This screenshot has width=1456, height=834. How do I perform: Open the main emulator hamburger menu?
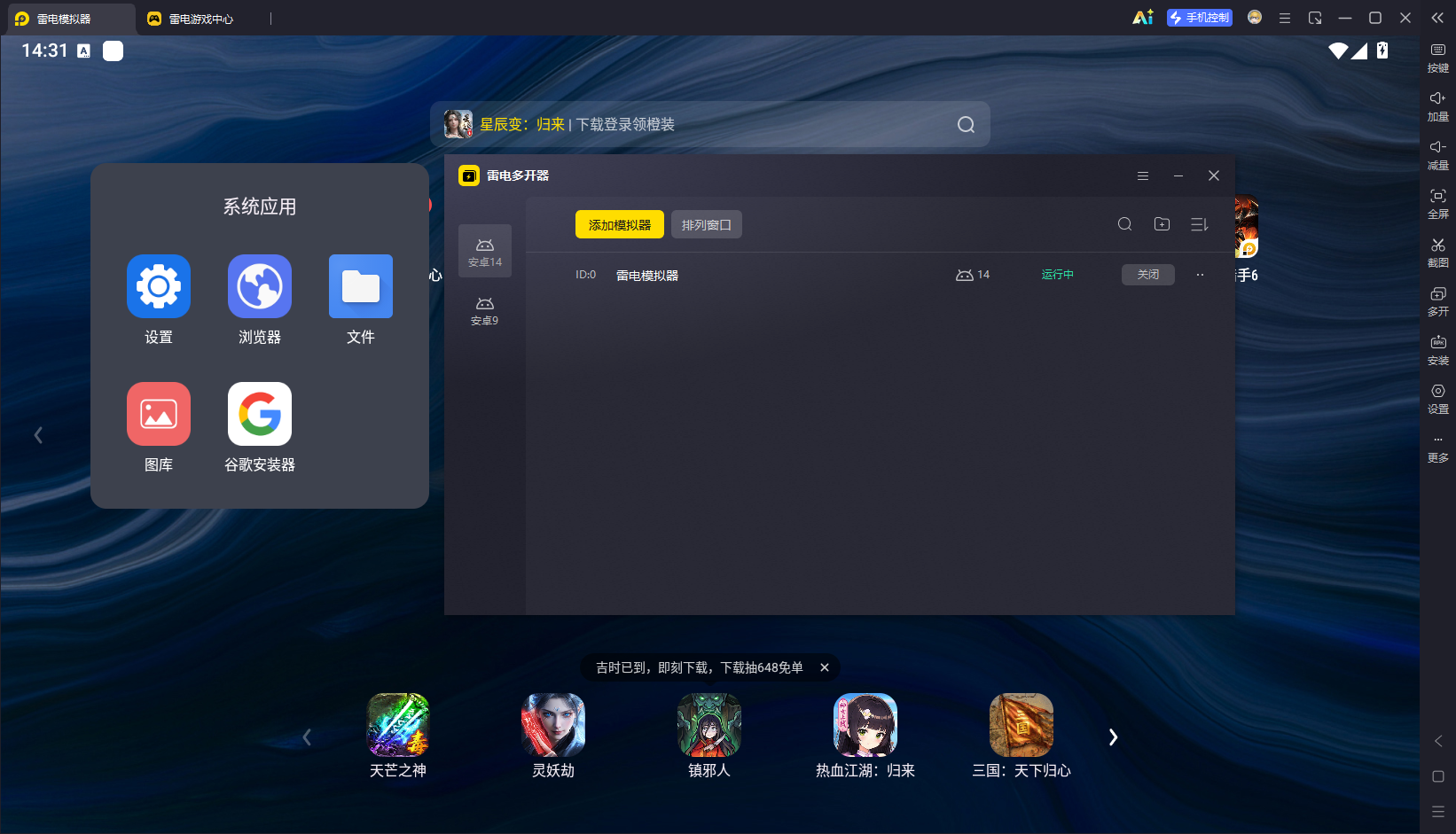tap(1285, 18)
